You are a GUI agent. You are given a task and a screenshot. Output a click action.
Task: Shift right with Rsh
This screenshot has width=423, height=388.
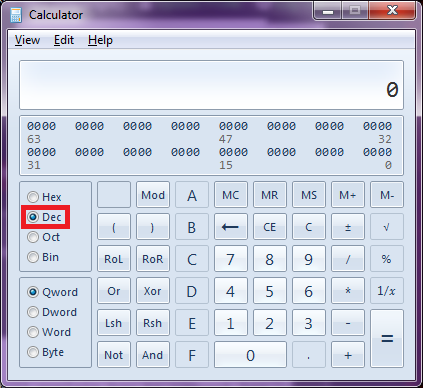(x=153, y=323)
